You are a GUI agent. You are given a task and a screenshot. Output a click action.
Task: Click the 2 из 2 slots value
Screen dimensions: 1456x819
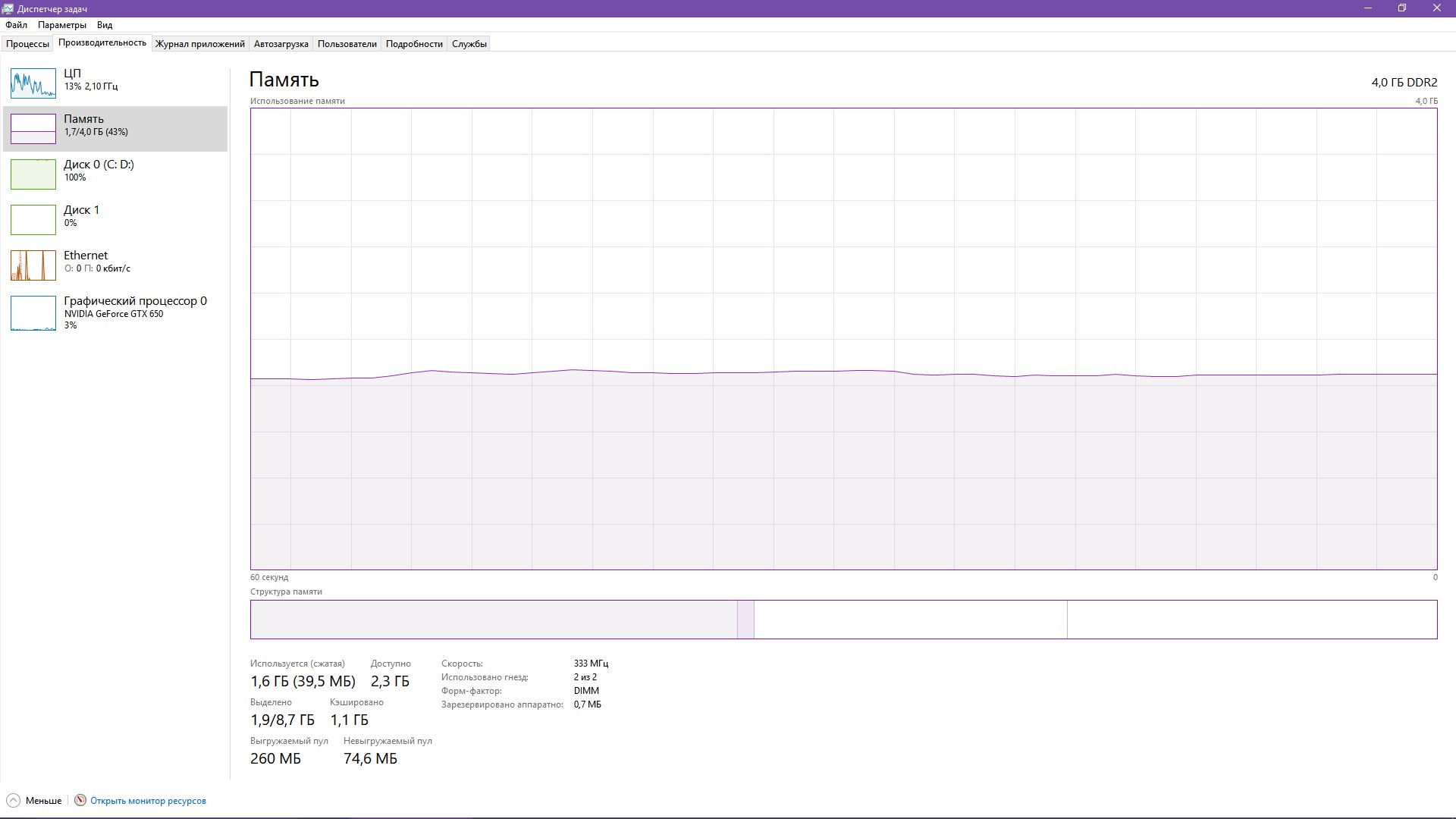pyautogui.click(x=585, y=677)
